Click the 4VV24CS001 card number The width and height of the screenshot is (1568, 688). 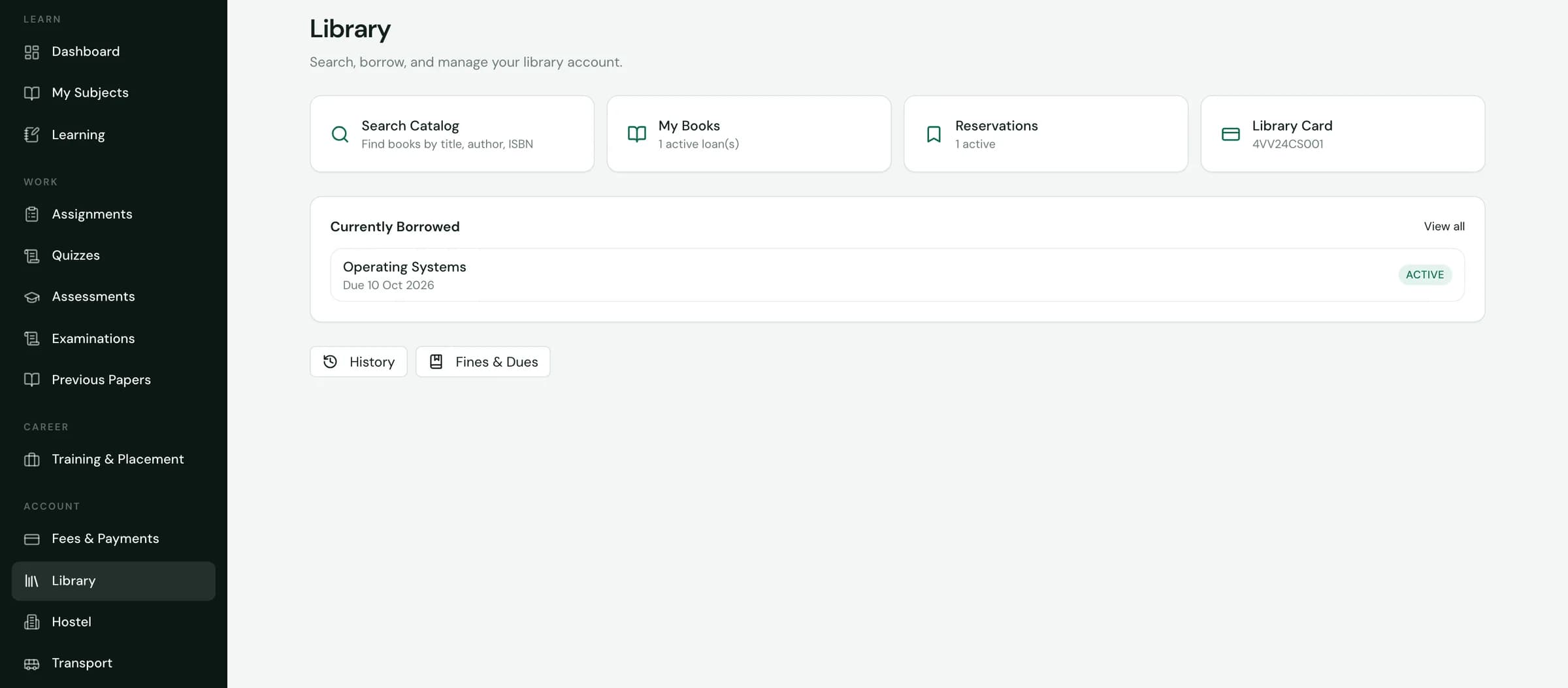pyautogui.click(x=1288, y=144)
